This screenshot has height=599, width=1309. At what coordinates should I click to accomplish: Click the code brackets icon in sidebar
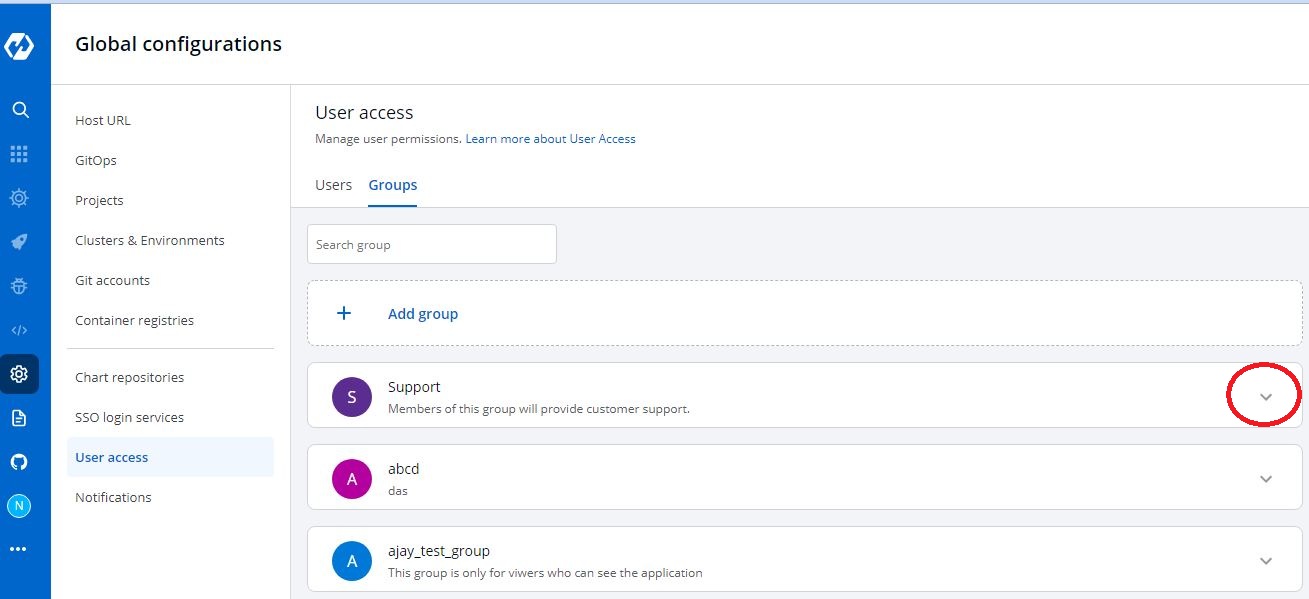pos(19,330)
